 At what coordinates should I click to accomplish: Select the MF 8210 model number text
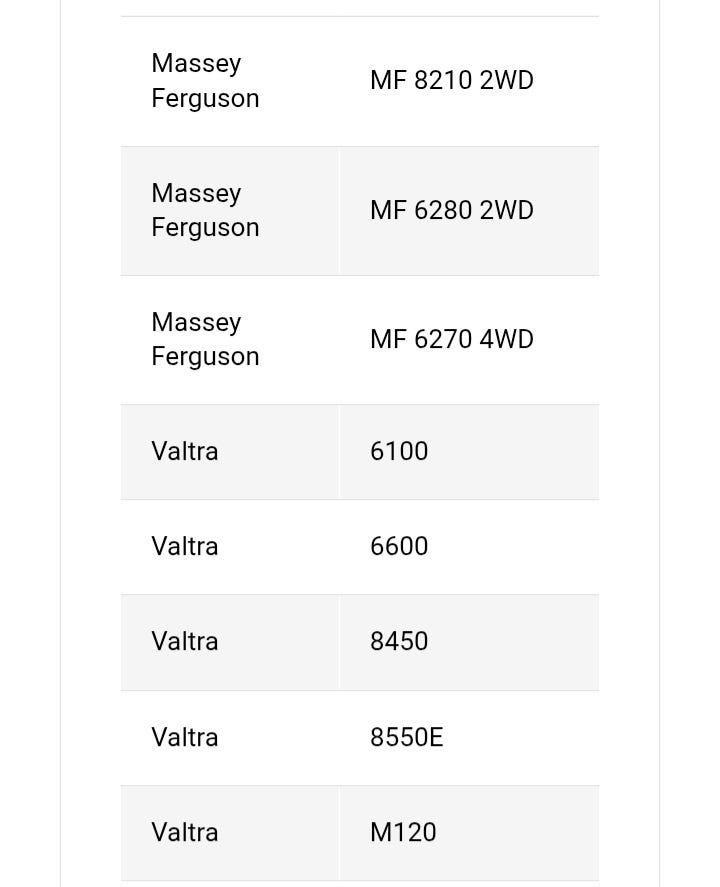(x=421, y=80)
